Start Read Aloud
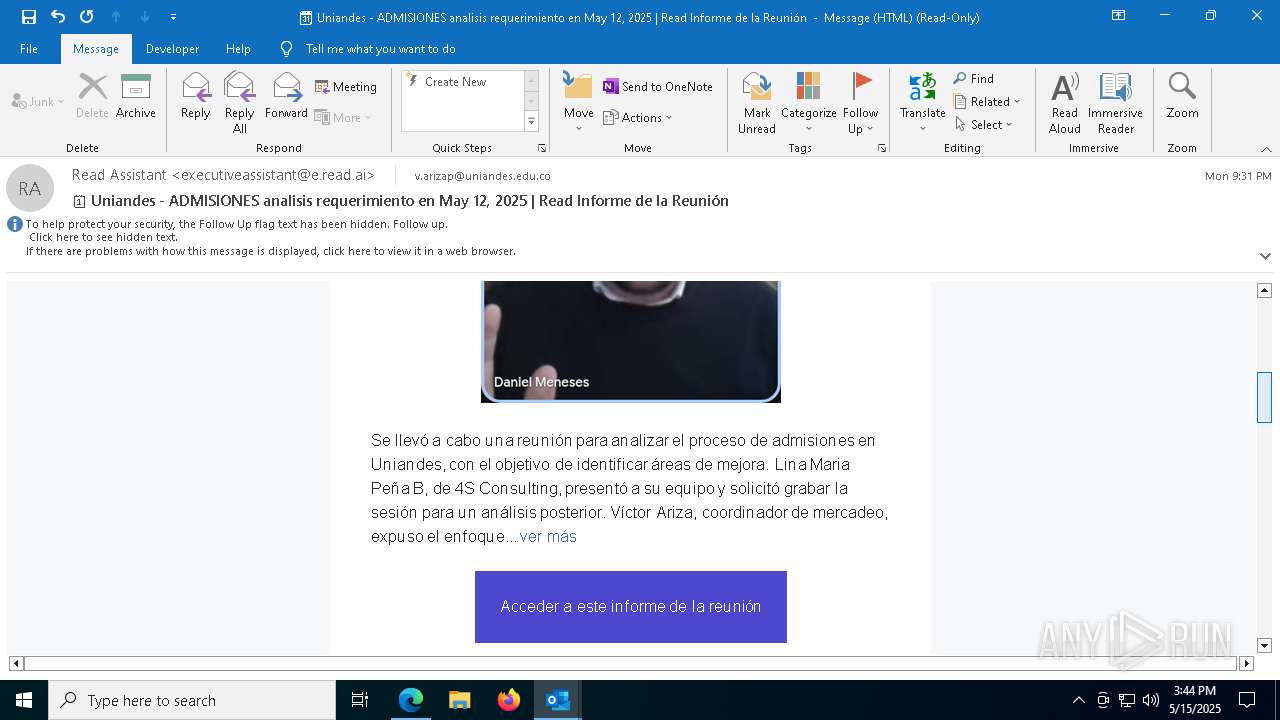This screenshot has height=720, width=1280. point(1065,103)
